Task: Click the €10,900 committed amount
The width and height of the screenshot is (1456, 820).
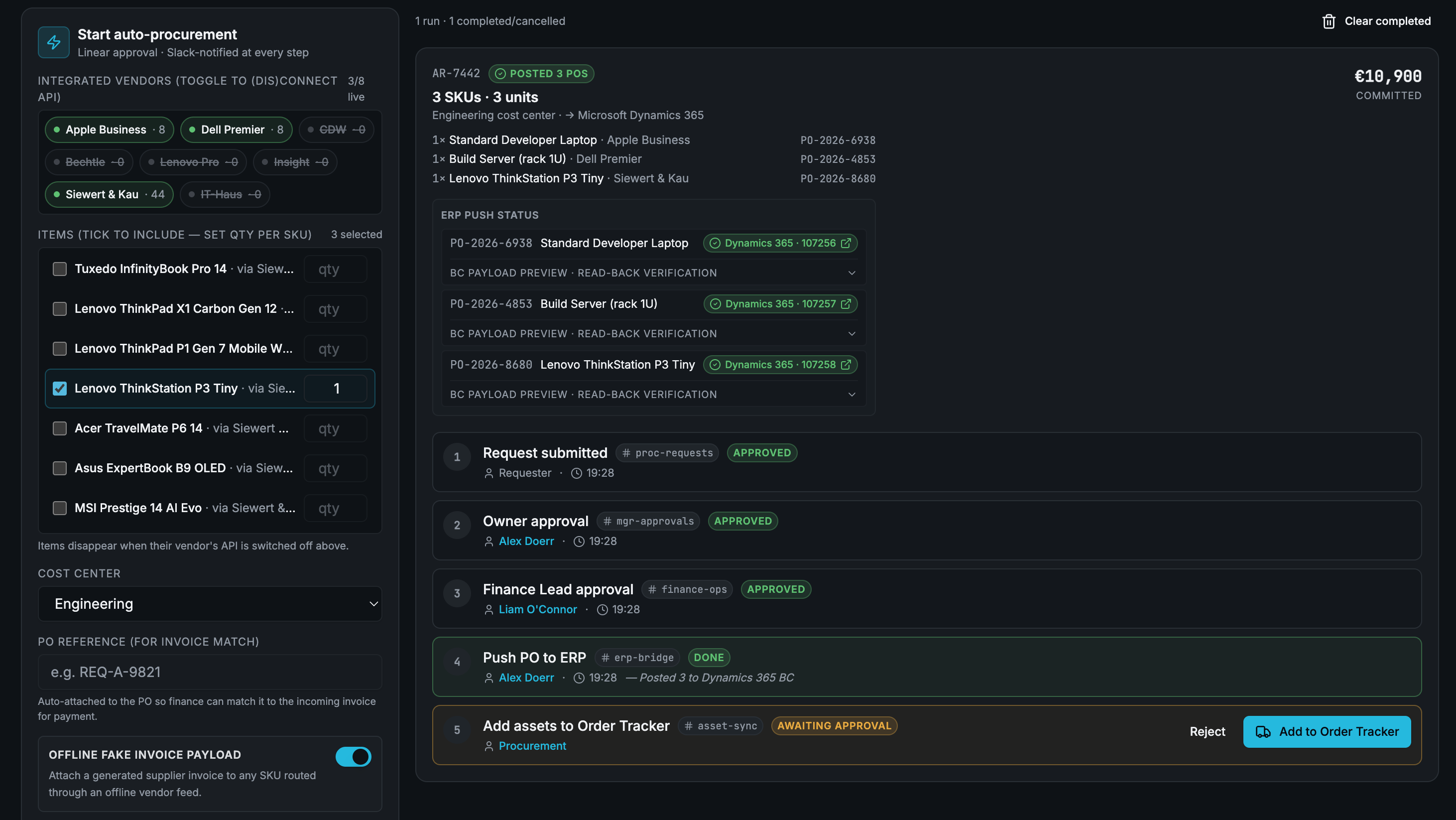Action: (1388, 76)
